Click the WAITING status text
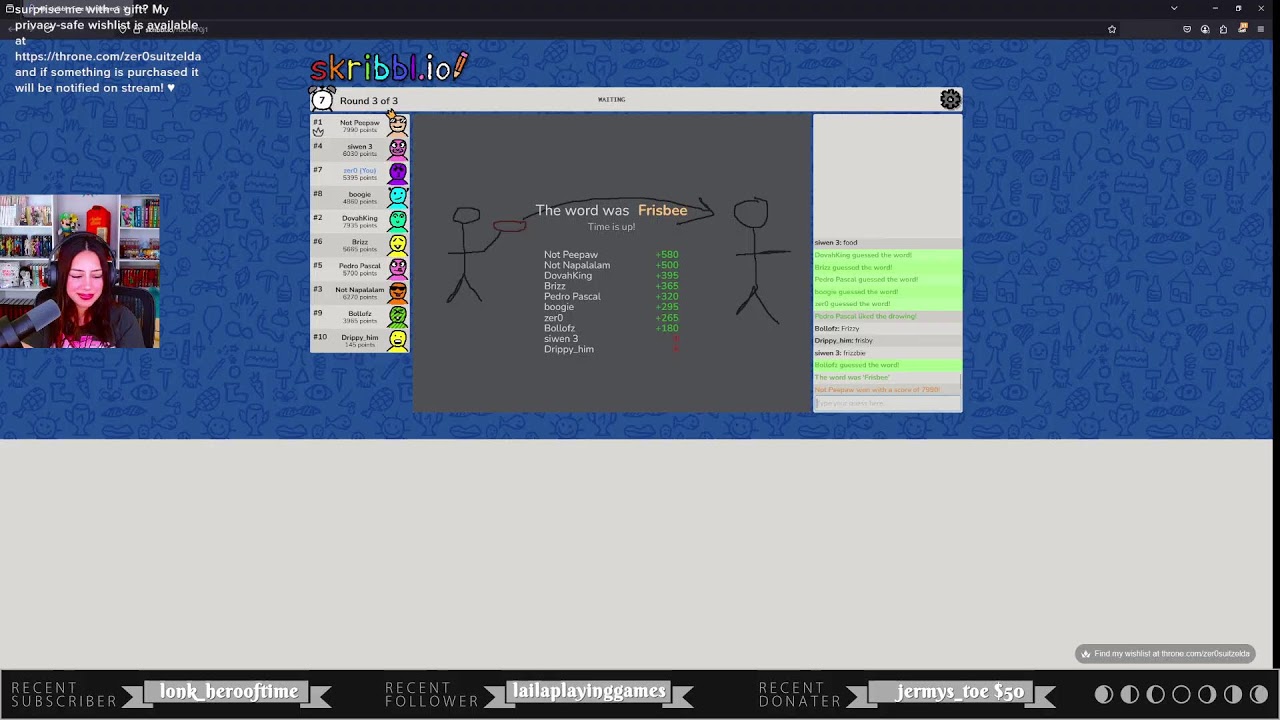1280x720 pixels. point(611,99)
